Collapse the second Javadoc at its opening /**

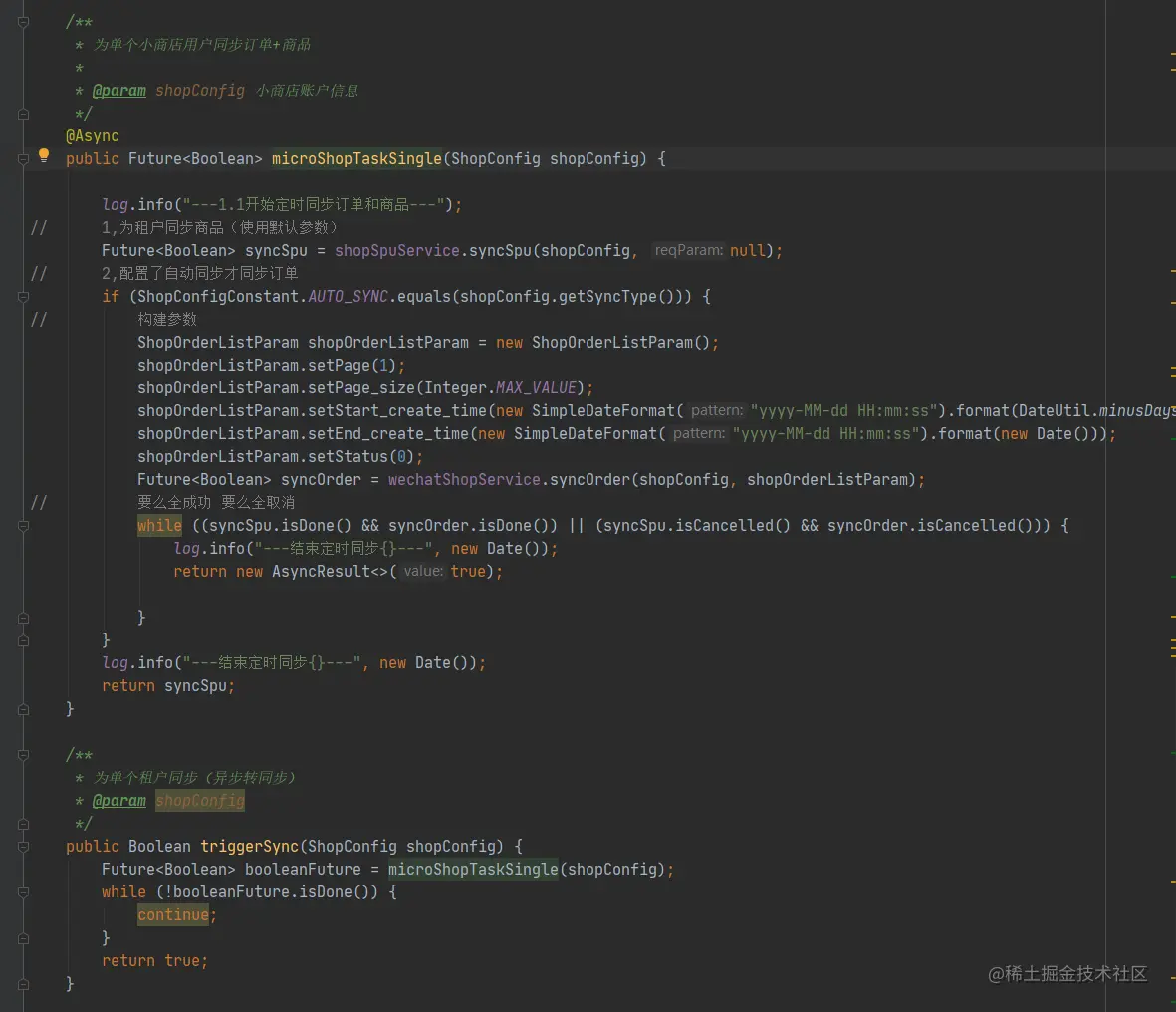(x=23, y=755)
